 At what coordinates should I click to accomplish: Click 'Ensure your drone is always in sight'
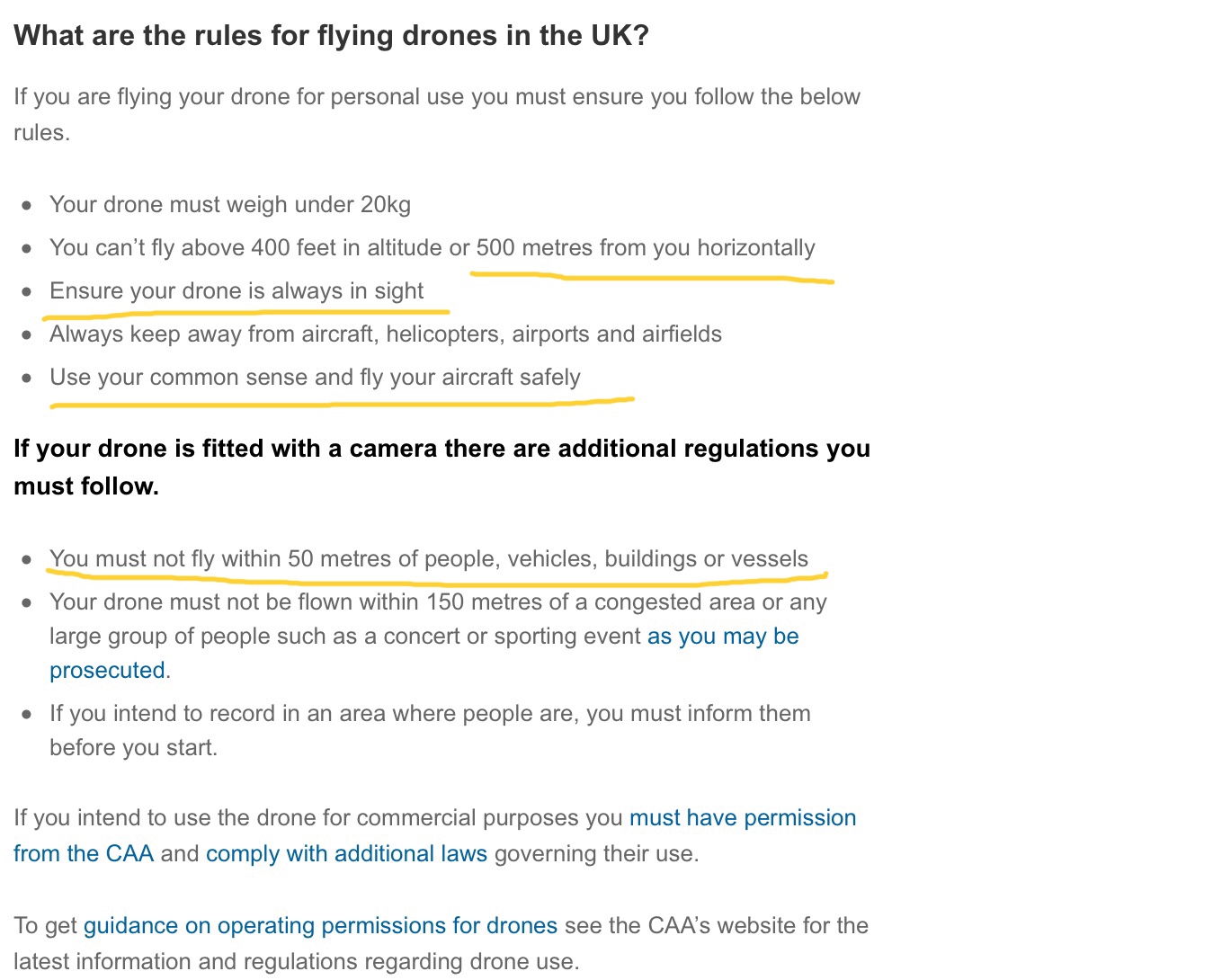(236, 291)
